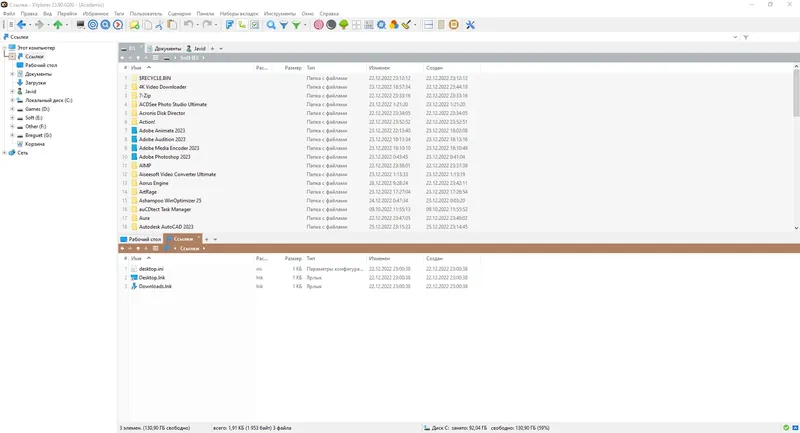Select Корзина in the folder tree
This screenshot has width=800, height=433.
click(35, 144)
